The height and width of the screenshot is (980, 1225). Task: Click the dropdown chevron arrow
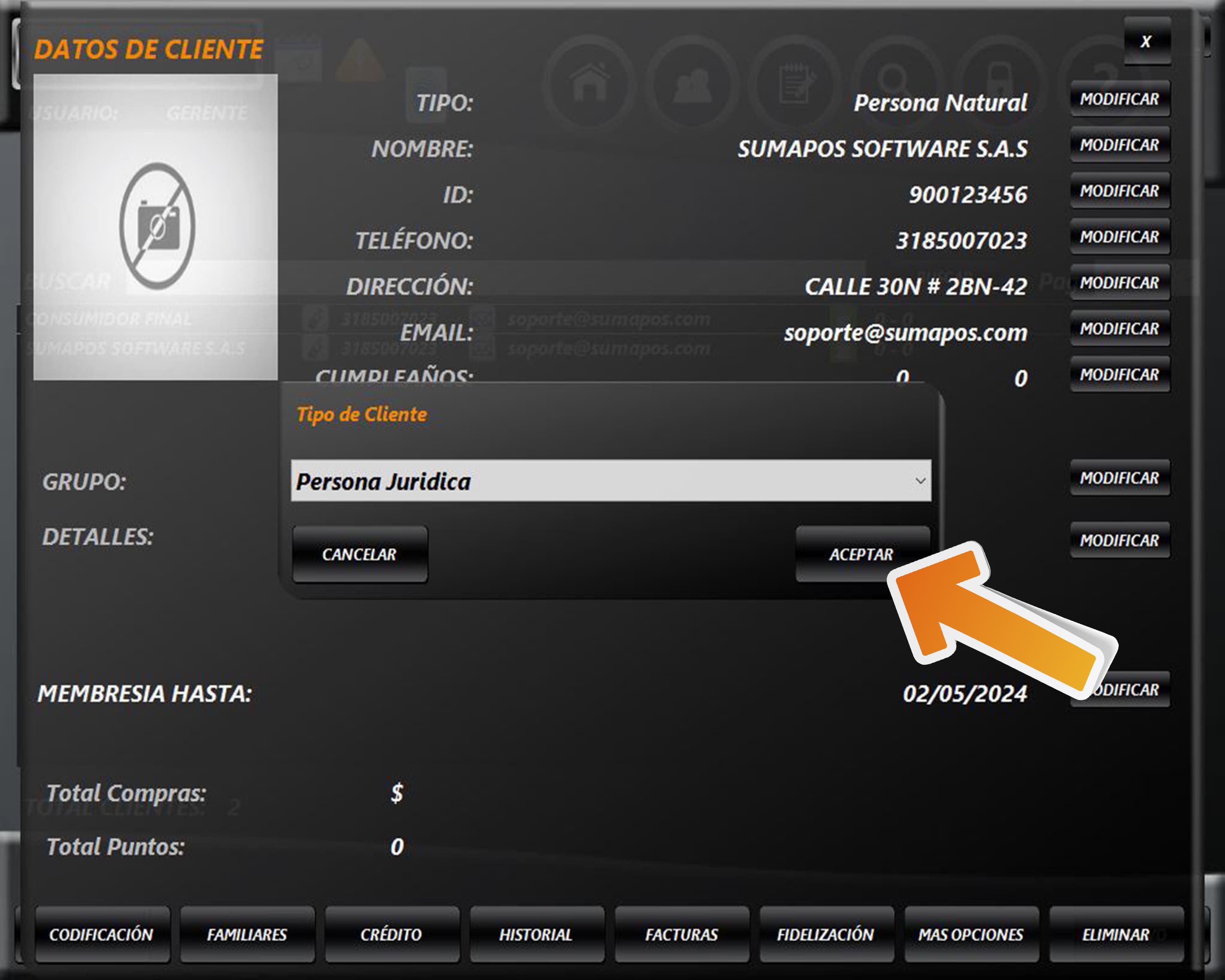pyautogui.click(x=920, y=481)
